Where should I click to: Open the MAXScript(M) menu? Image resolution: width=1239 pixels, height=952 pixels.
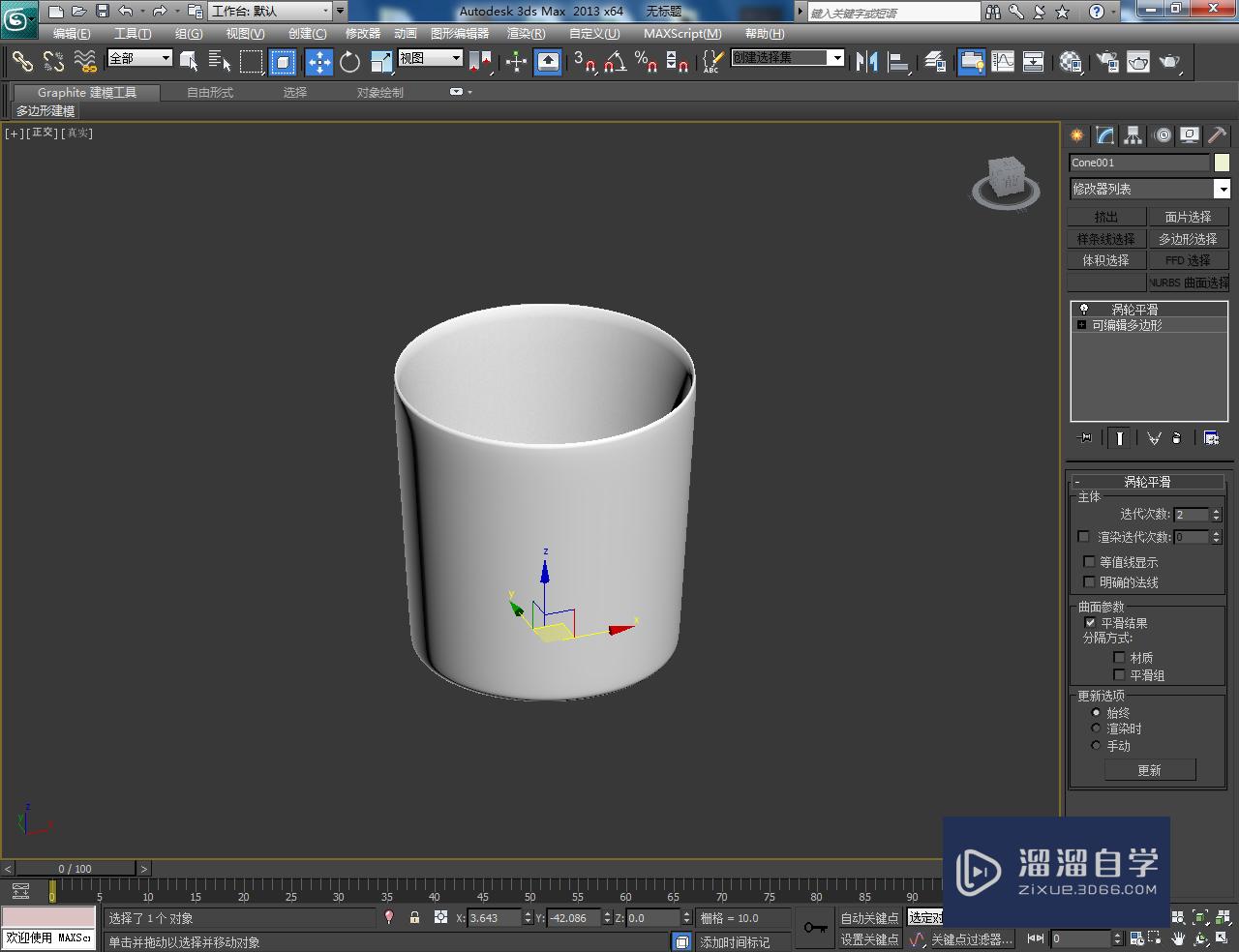pos(682,34)
